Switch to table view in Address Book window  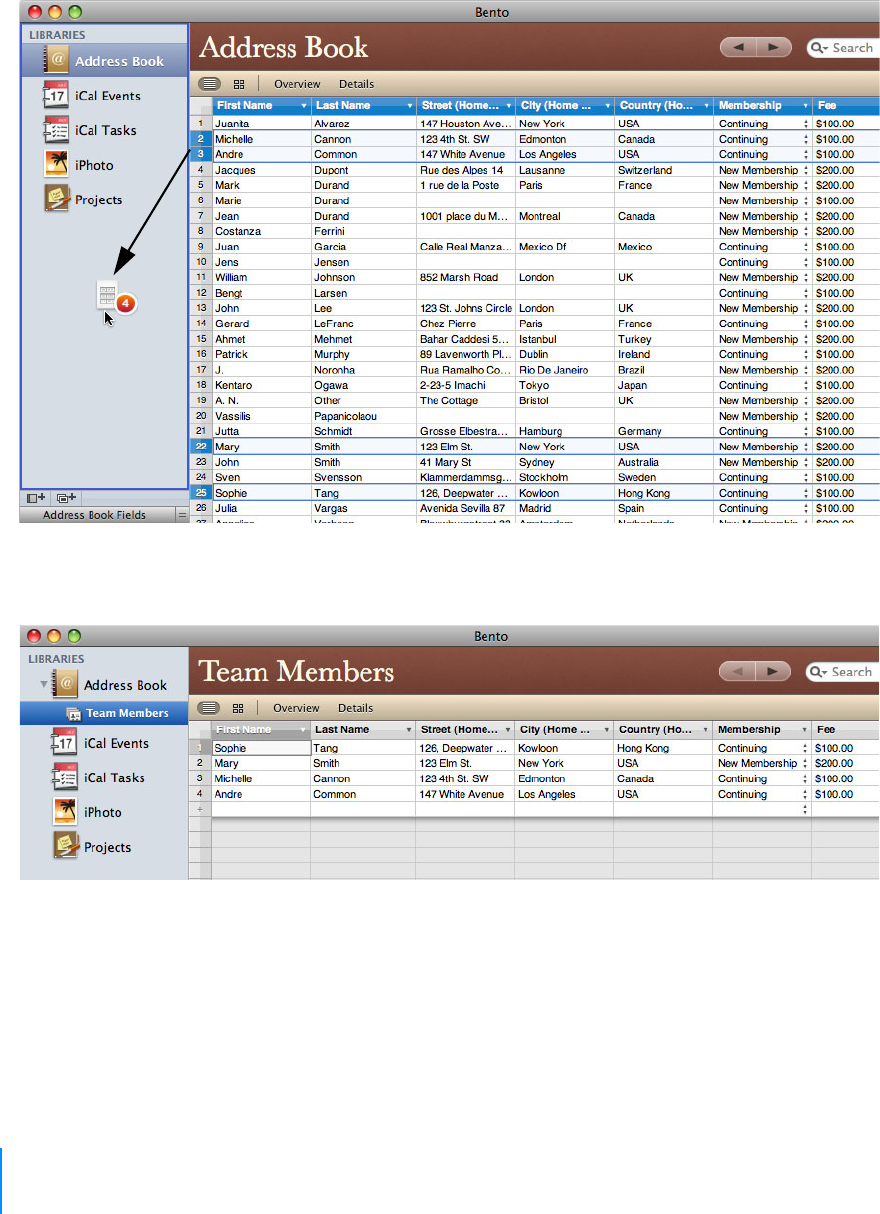click(x=209, y=84)
